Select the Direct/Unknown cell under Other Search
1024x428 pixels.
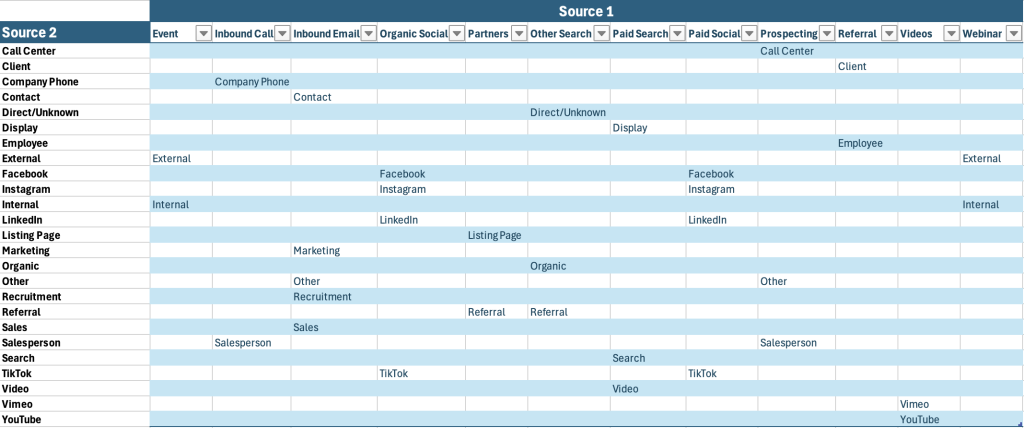[569, 112]
